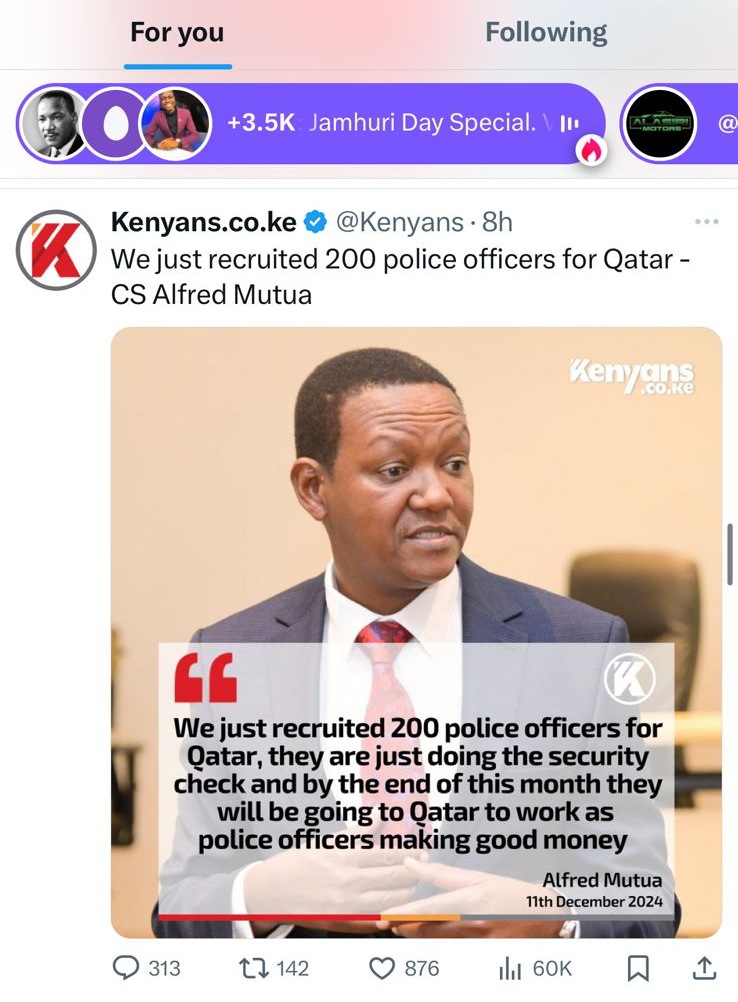Open the three-dot more options menu

point(706,221)
